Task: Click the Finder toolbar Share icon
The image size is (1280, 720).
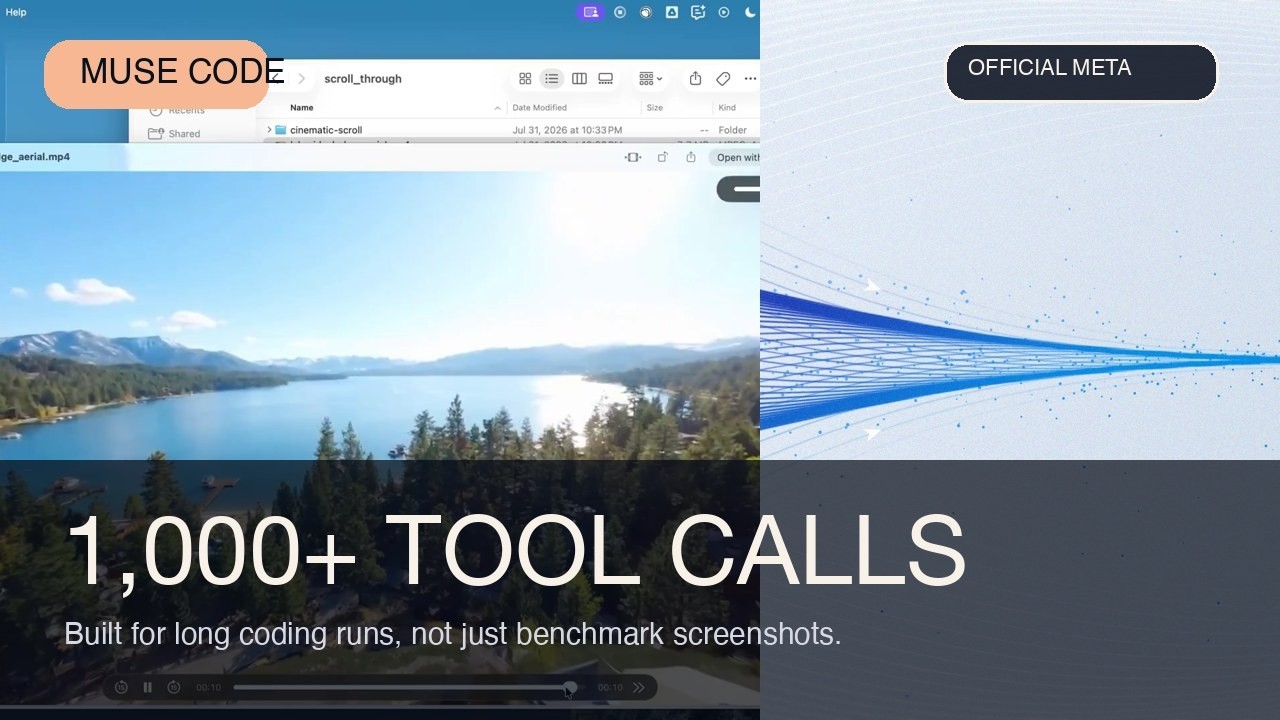Action: point(696,79)
